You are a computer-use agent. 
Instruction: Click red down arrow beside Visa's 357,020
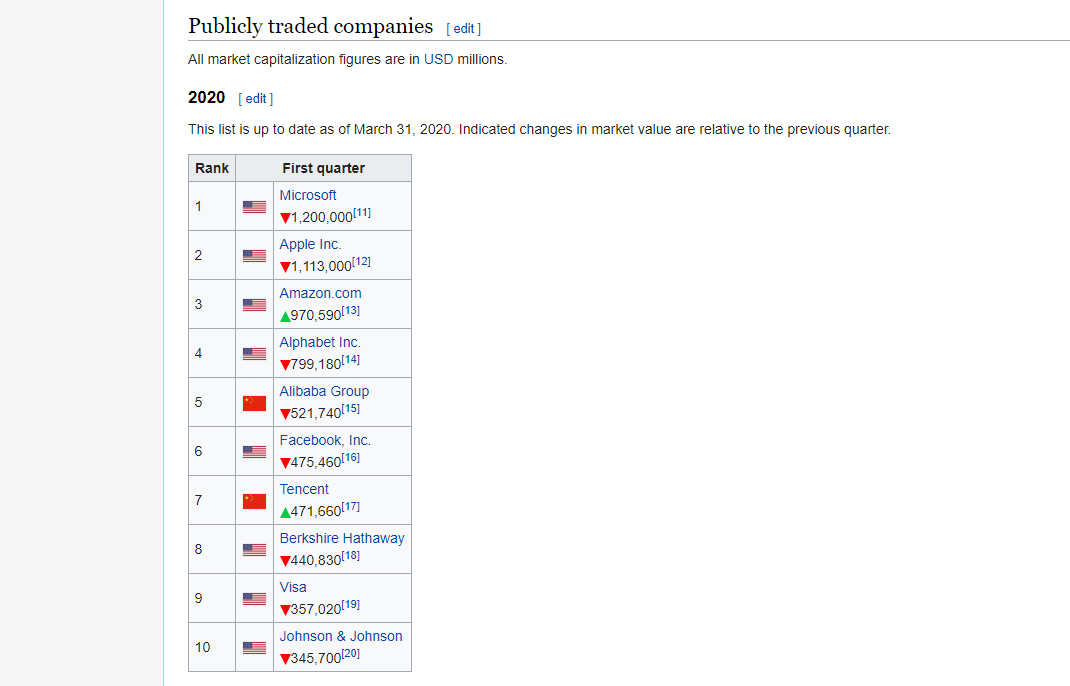click(x=285, y=610)
